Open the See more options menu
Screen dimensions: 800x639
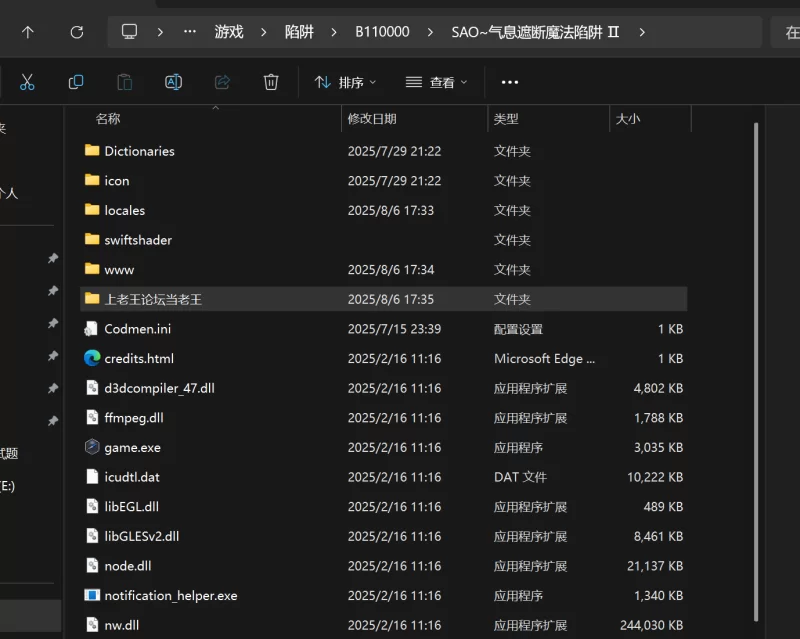pyautogui.click(x=510, y=82)
